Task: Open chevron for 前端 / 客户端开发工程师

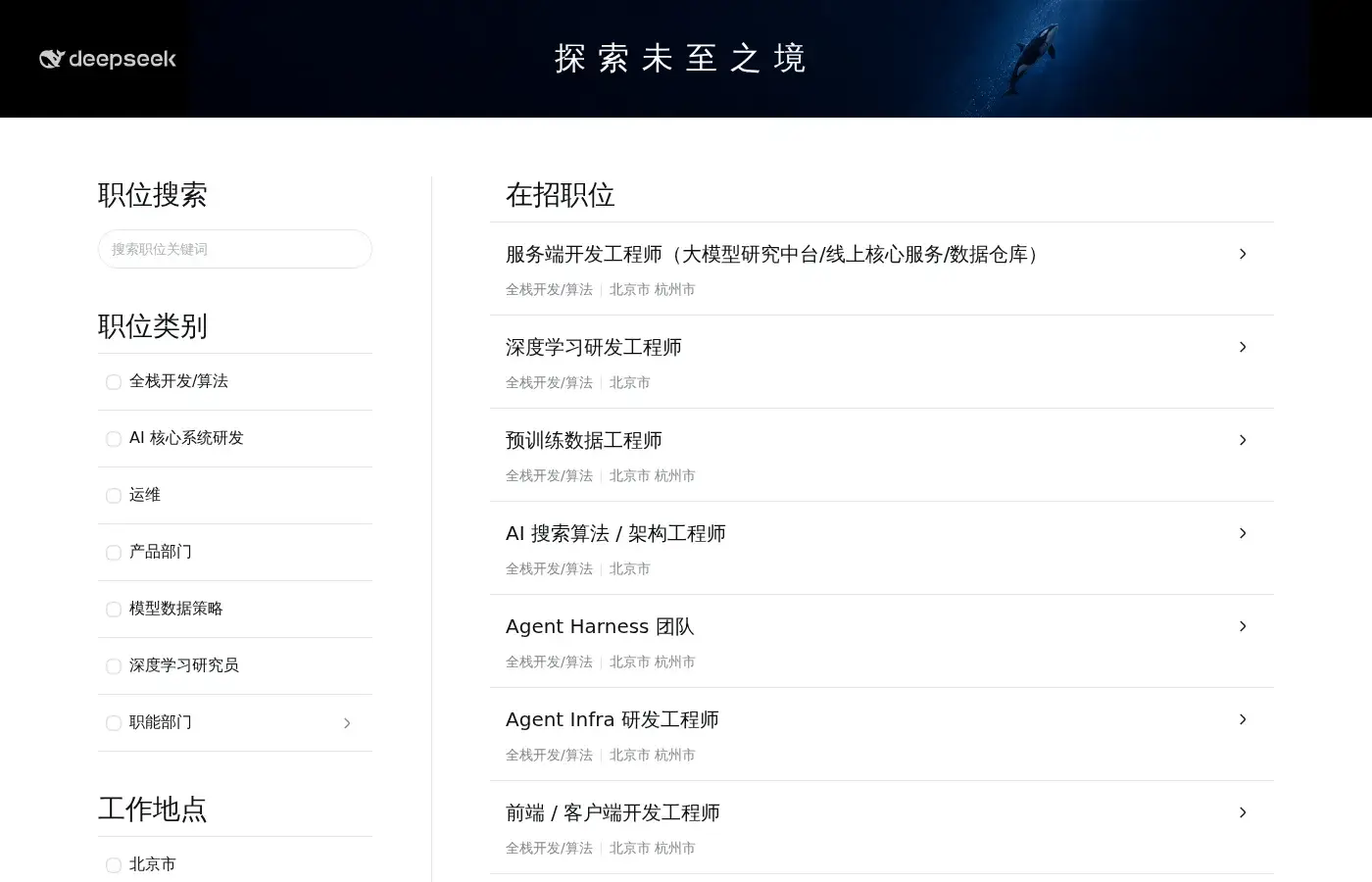Action: pyautogui.click(x=1243, y=812)
